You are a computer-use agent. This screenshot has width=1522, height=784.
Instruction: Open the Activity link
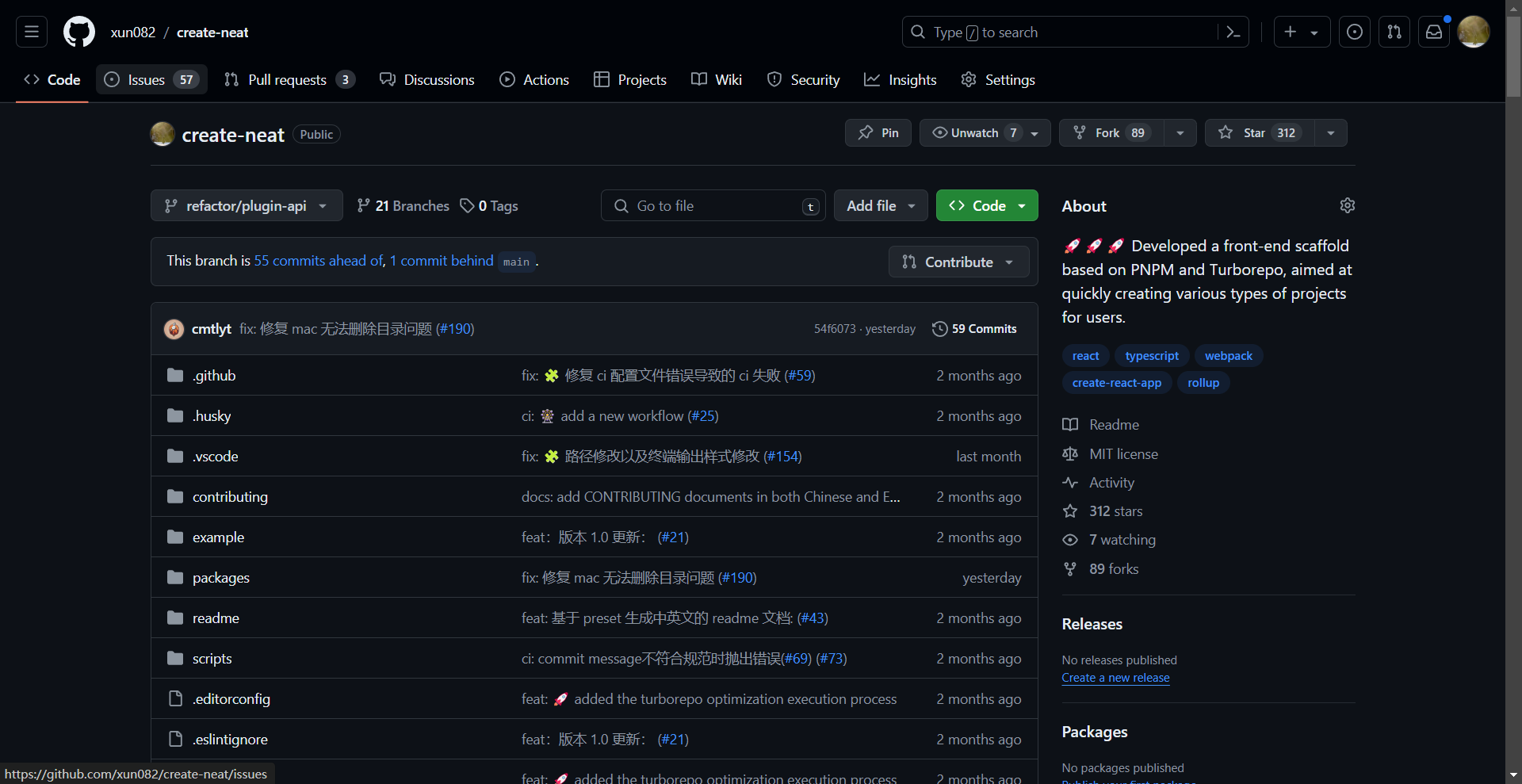(1099, 482)
